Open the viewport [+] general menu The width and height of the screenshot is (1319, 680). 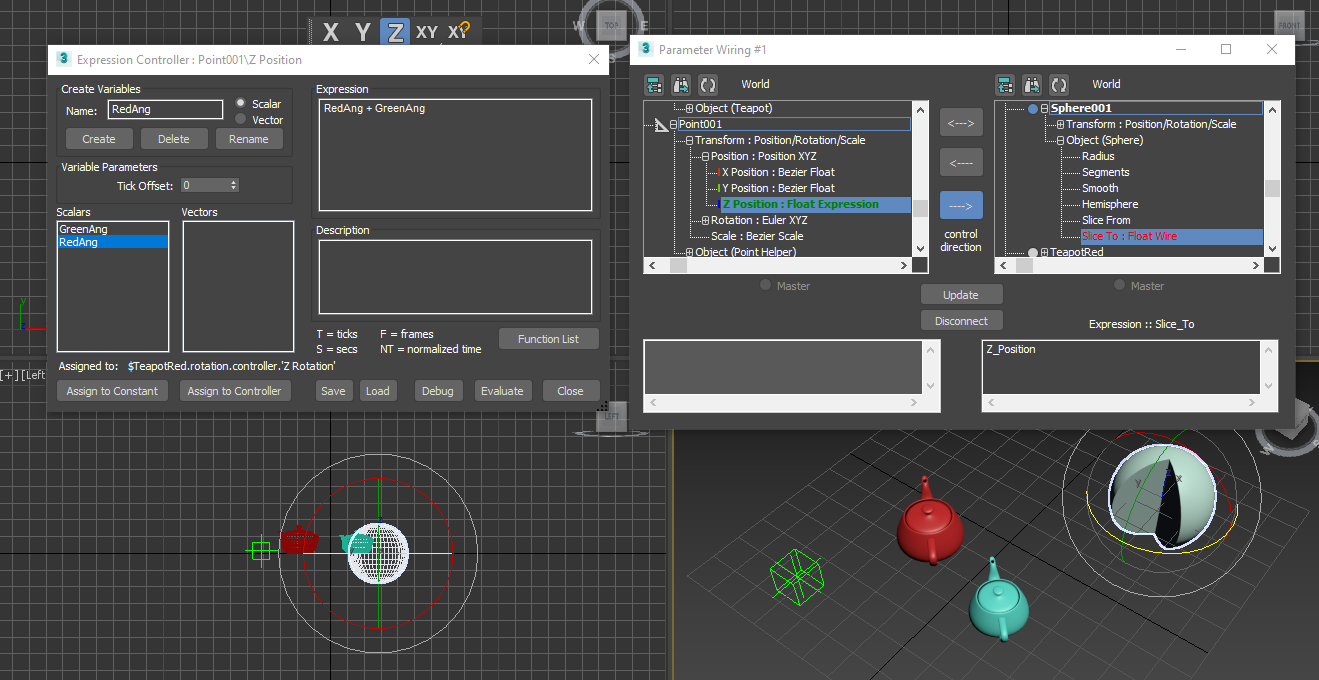(8, 376)
